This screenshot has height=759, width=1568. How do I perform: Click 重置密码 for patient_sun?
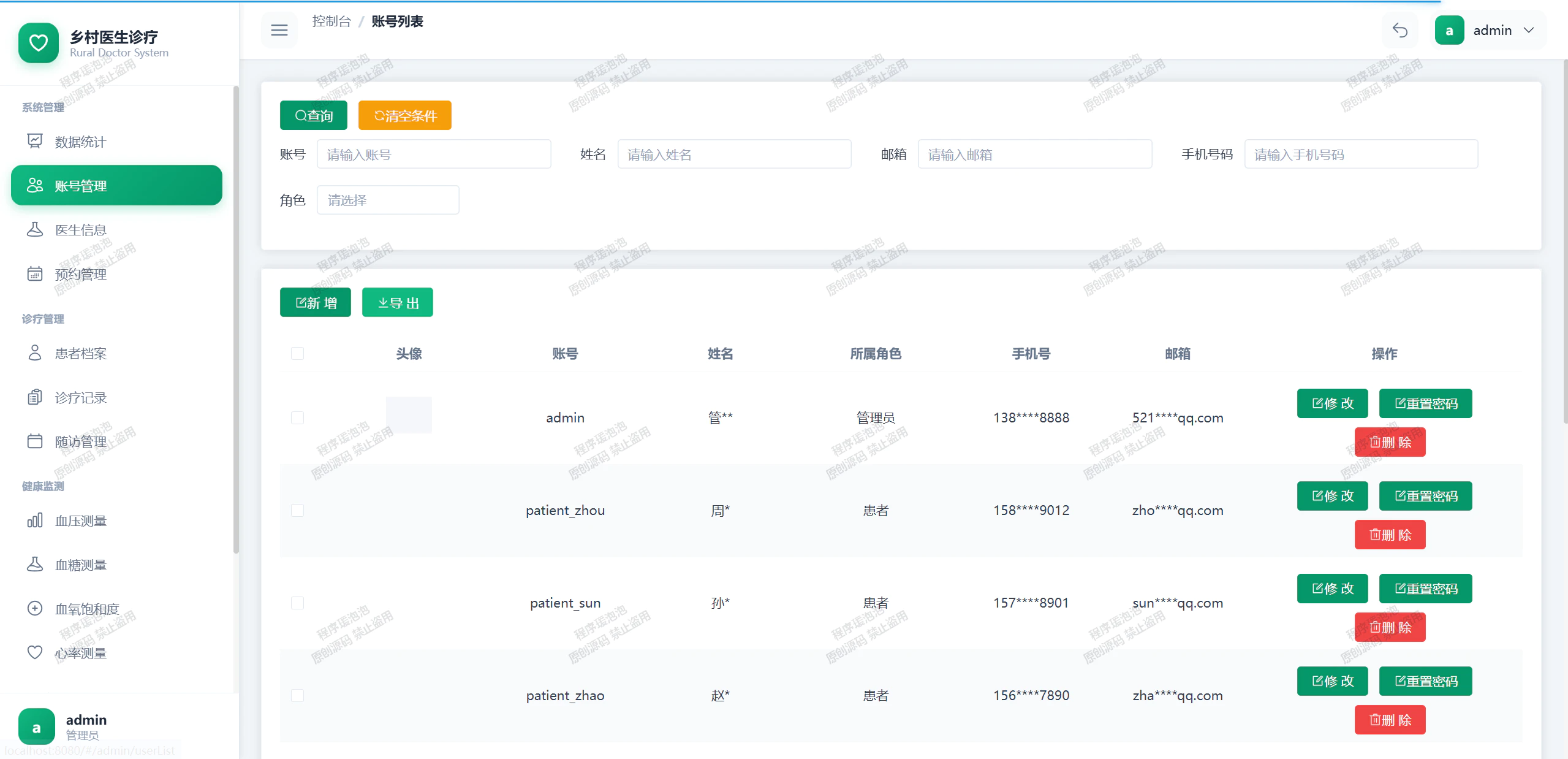pyautogui.click(x=1426, y=589)
